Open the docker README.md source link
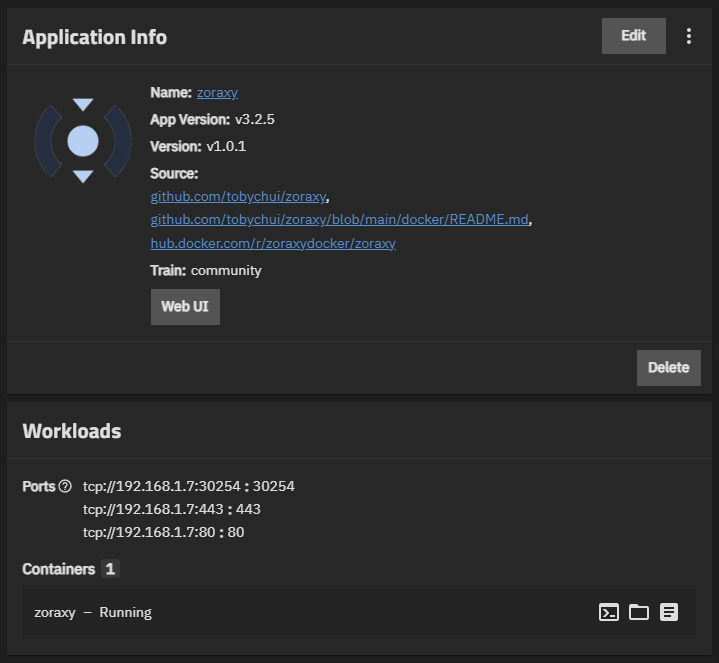The width and height of the screenshot is (719, 663). click(x=340, y=219)
